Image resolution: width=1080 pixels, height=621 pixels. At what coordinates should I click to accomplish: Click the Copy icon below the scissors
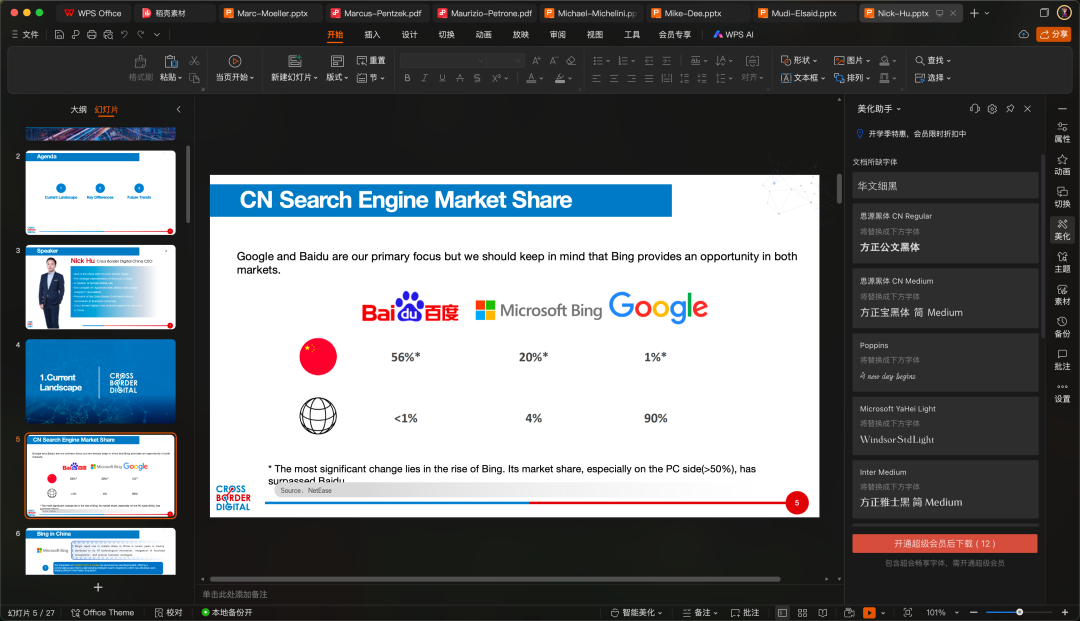(x=194, y=78)
